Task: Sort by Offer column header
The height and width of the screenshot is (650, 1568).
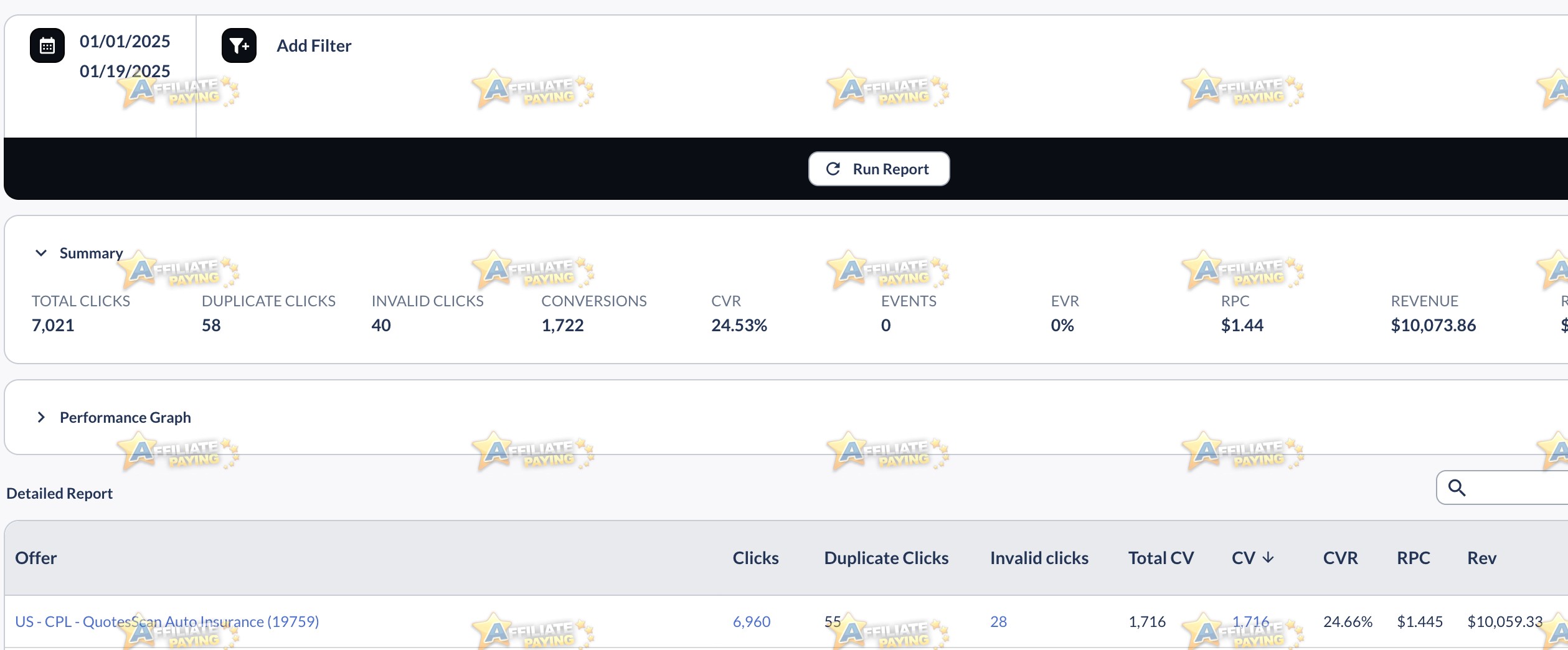Action: (36, 558)
